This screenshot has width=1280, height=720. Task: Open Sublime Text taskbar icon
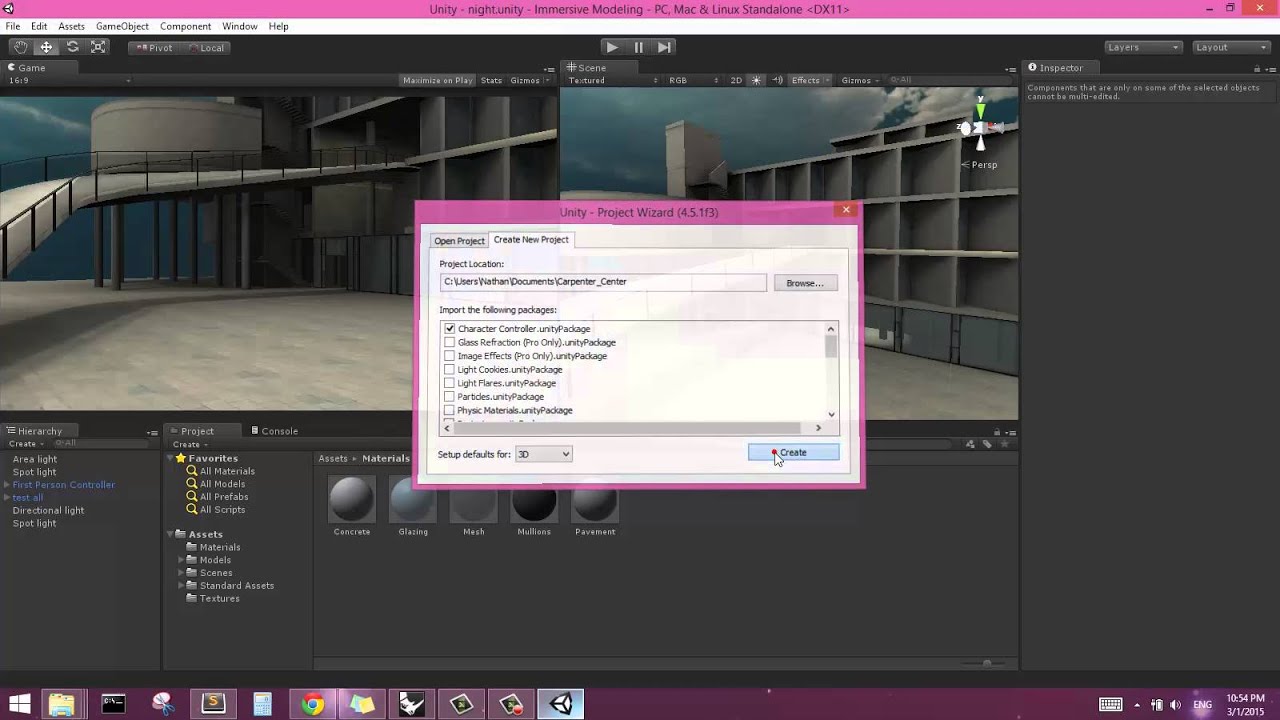tap(213, 704)
